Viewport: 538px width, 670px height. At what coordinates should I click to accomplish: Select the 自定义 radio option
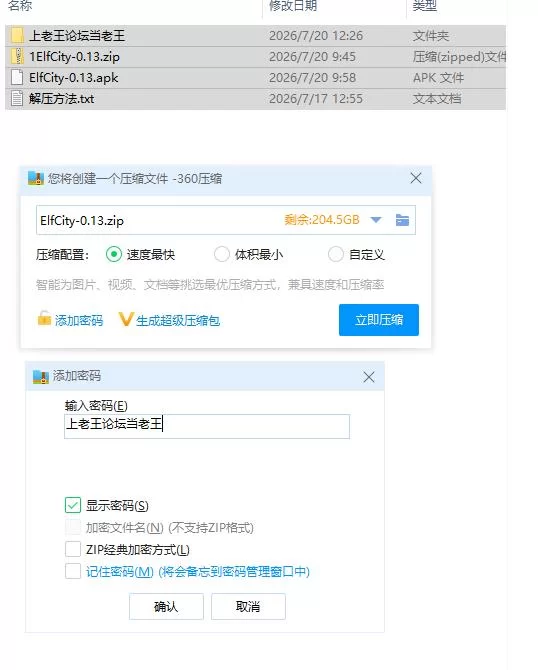pos(335,254)
